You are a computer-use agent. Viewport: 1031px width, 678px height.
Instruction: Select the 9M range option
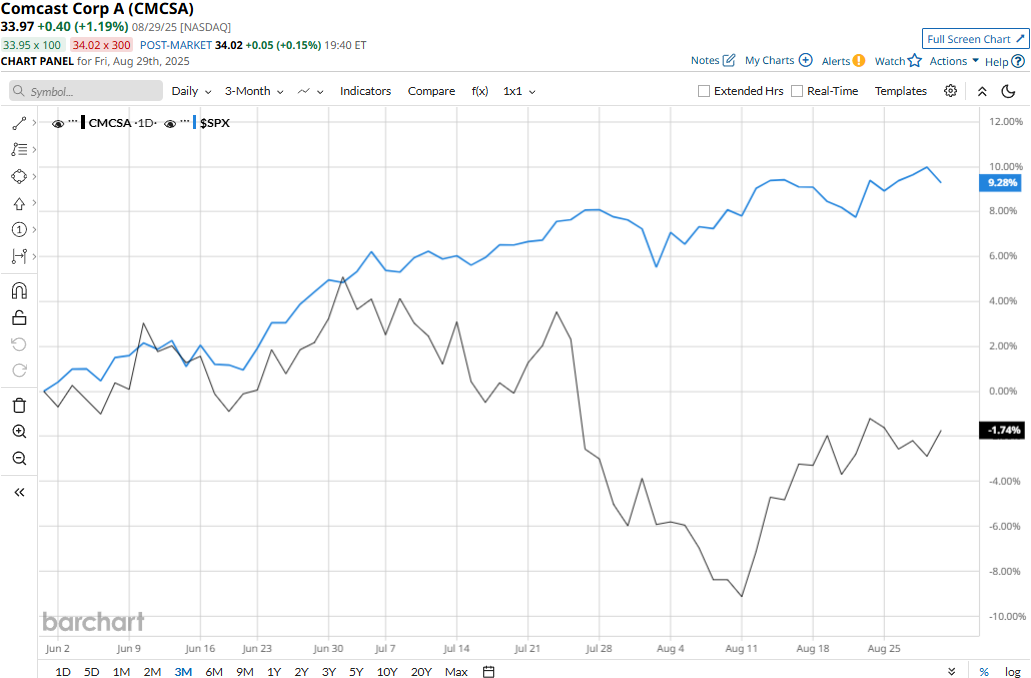pos(245,671)
